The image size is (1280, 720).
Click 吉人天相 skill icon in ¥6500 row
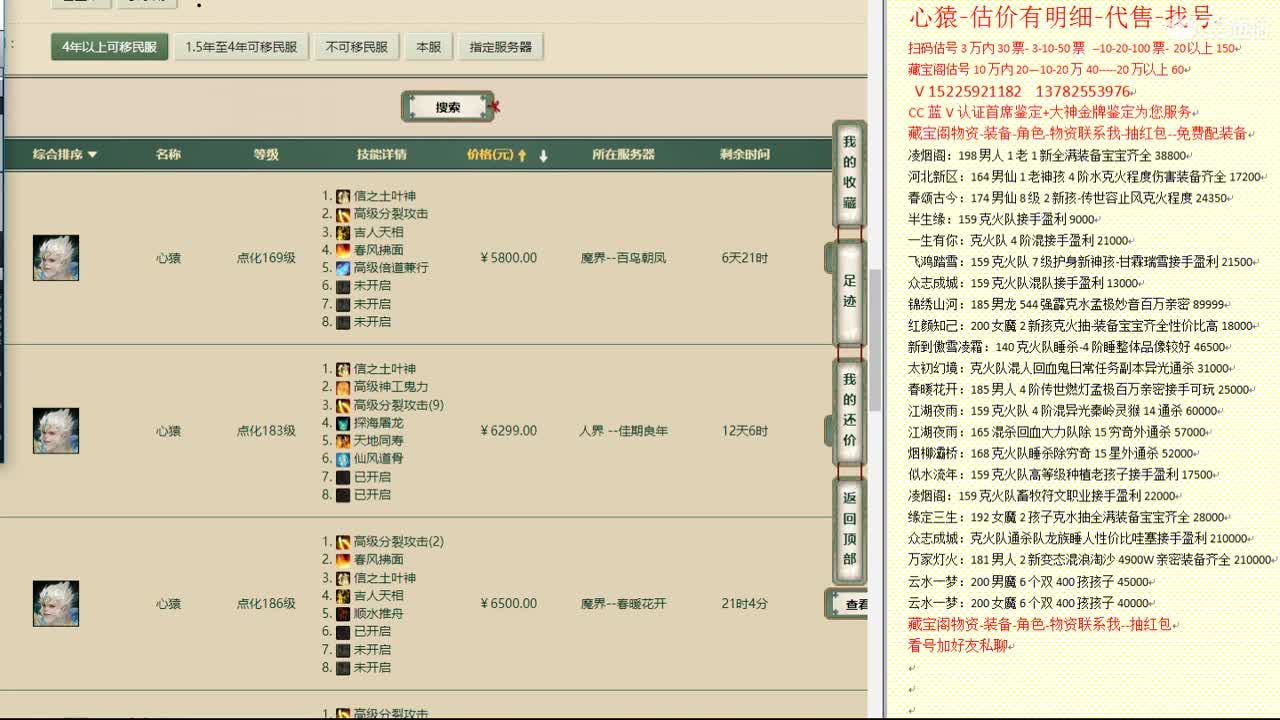click(x=343, y=596)
